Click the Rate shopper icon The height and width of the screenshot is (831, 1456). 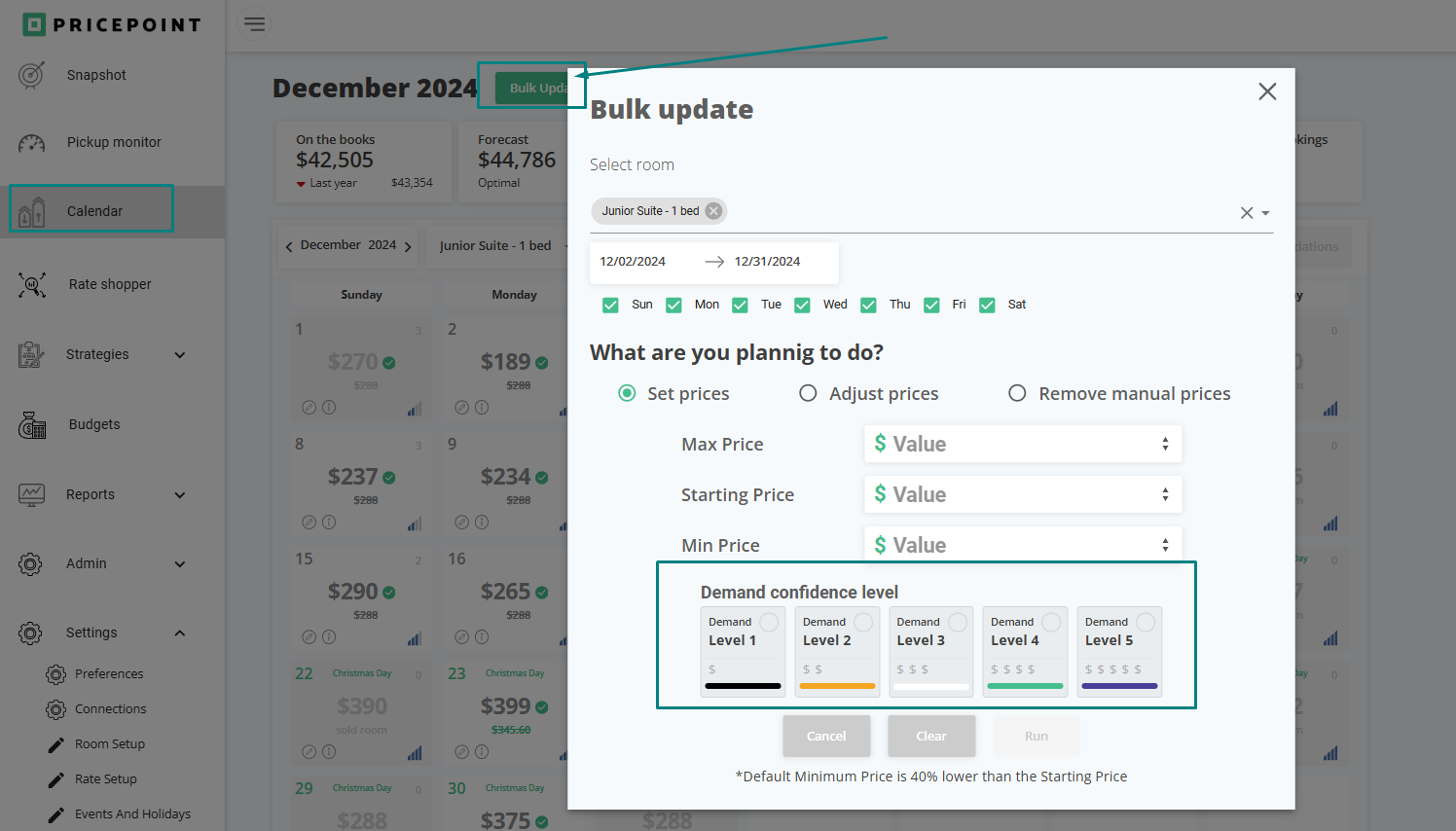pyautogui.click(x=31, y=284)
